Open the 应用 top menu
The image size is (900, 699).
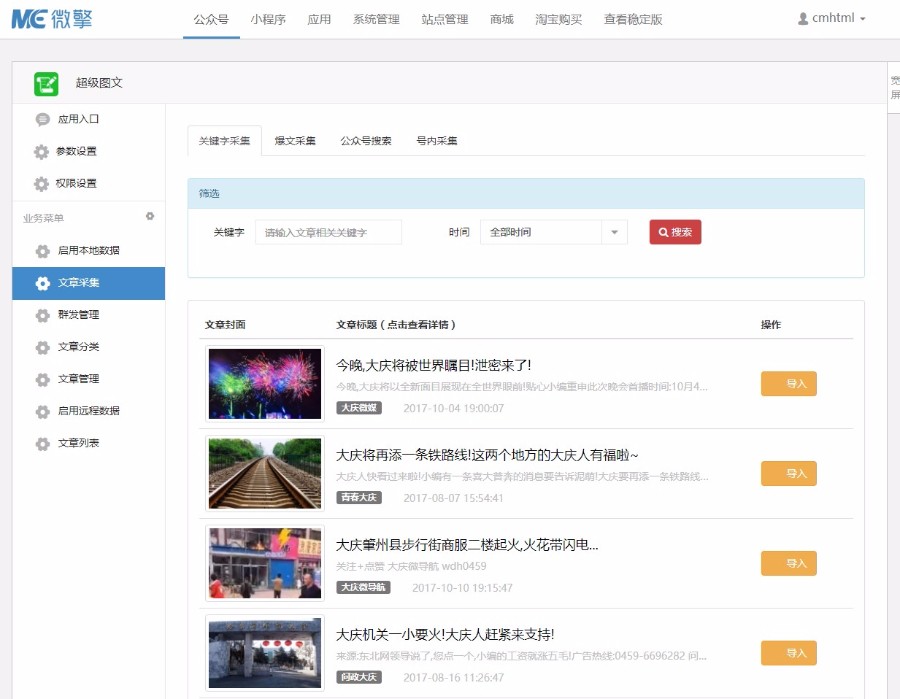[x=319, y=20]
